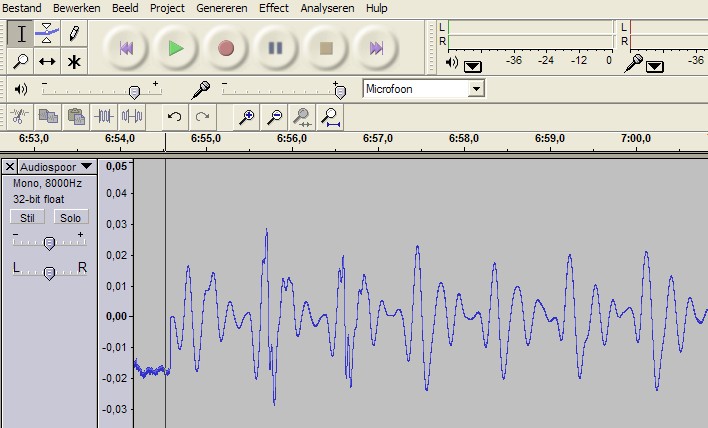Fit project in window icon

click(x=332, y=117)
